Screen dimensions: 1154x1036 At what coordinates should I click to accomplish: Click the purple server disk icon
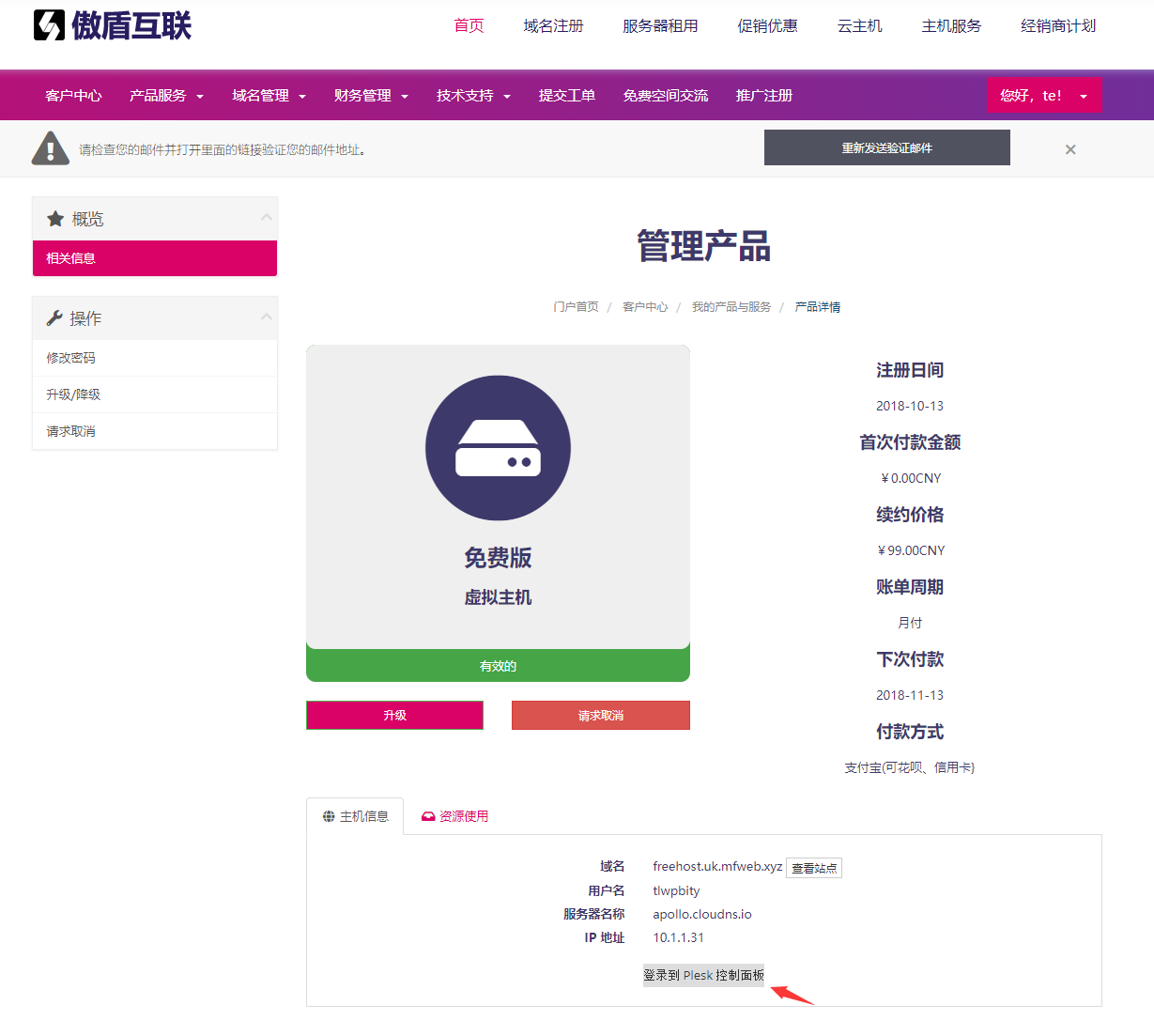[x=498, y=448]
